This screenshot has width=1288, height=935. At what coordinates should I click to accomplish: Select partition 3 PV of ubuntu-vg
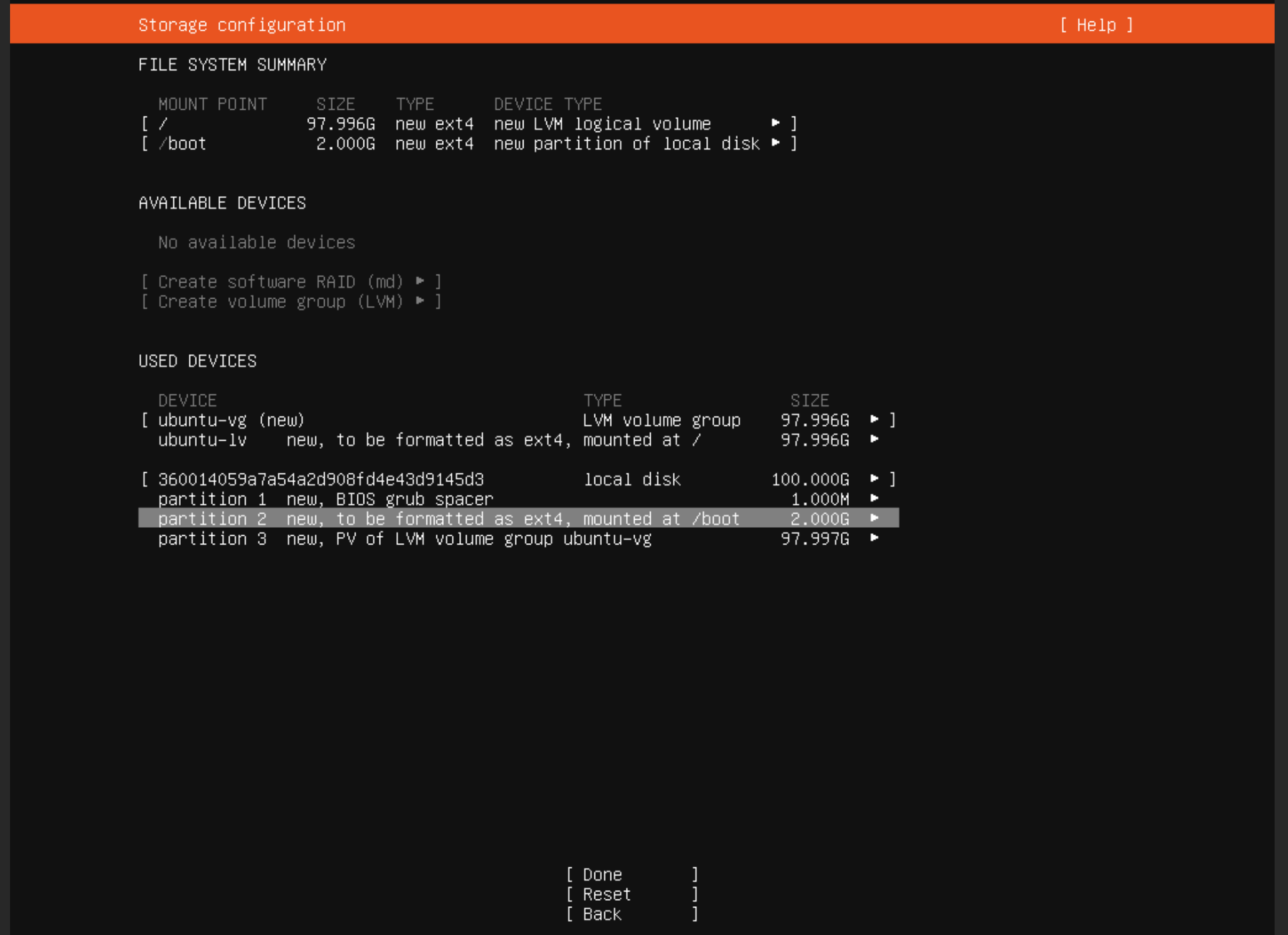[x=404, y=539]
